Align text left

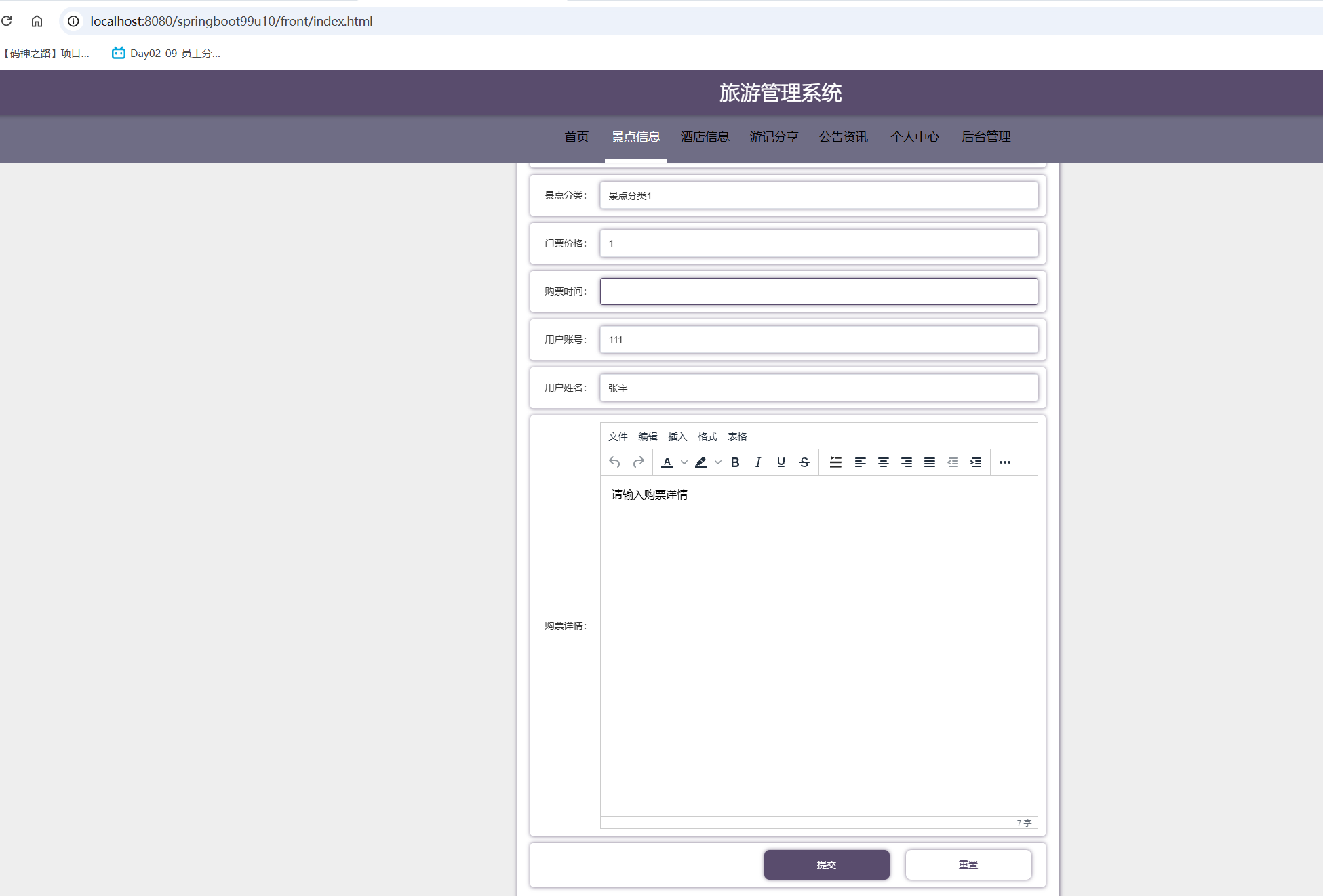click(x=861, y=462)
